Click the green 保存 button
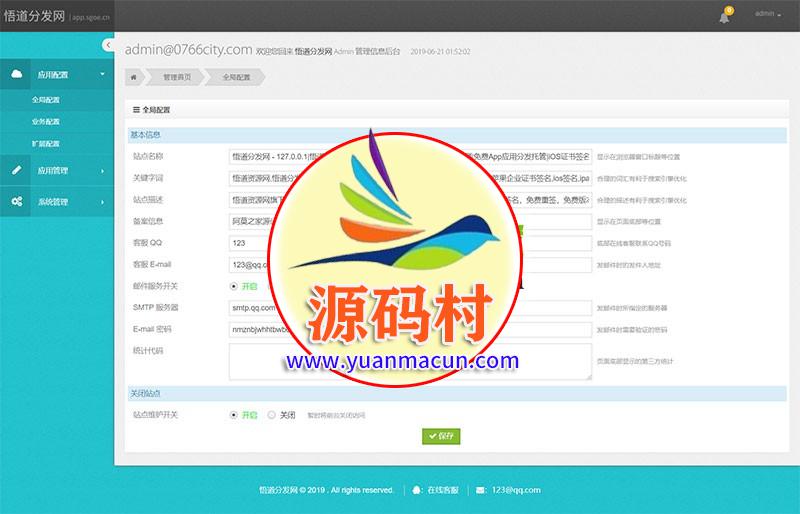Viewport: 800px width, 514px height. click(x=441, y=436)
